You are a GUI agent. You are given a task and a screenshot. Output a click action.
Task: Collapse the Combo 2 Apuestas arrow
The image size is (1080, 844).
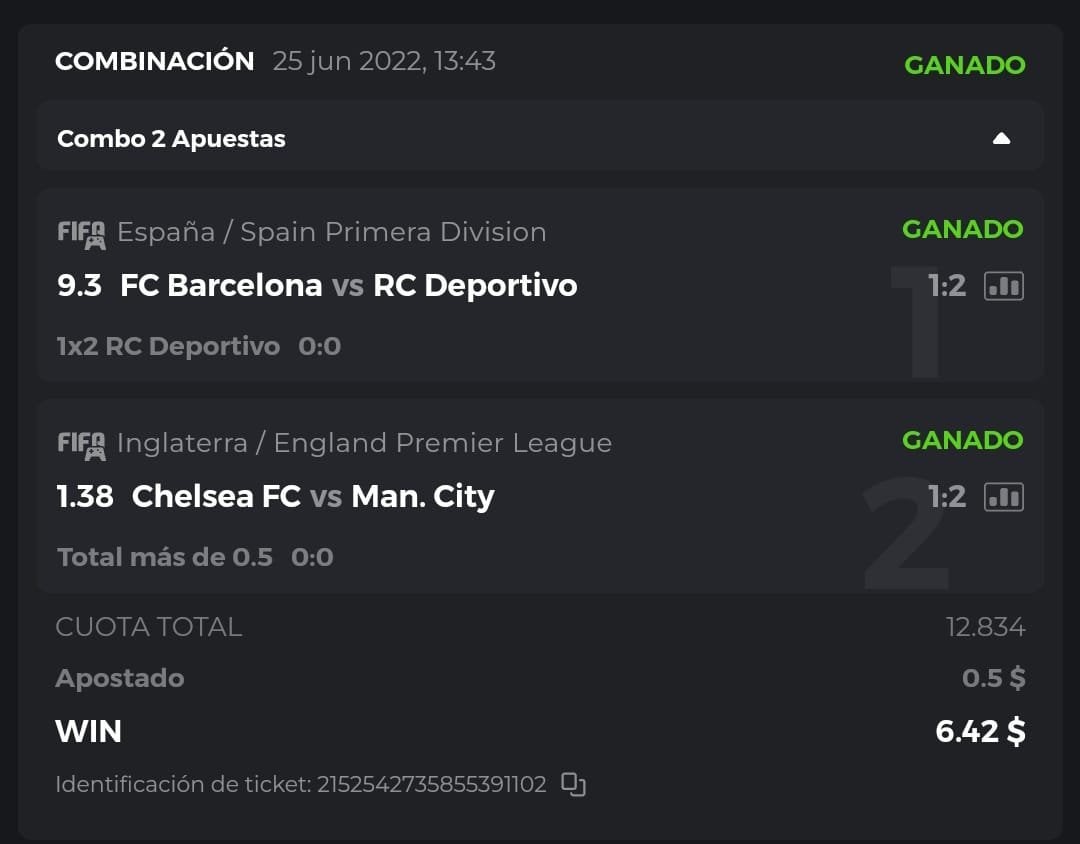tap(1001, 139)
